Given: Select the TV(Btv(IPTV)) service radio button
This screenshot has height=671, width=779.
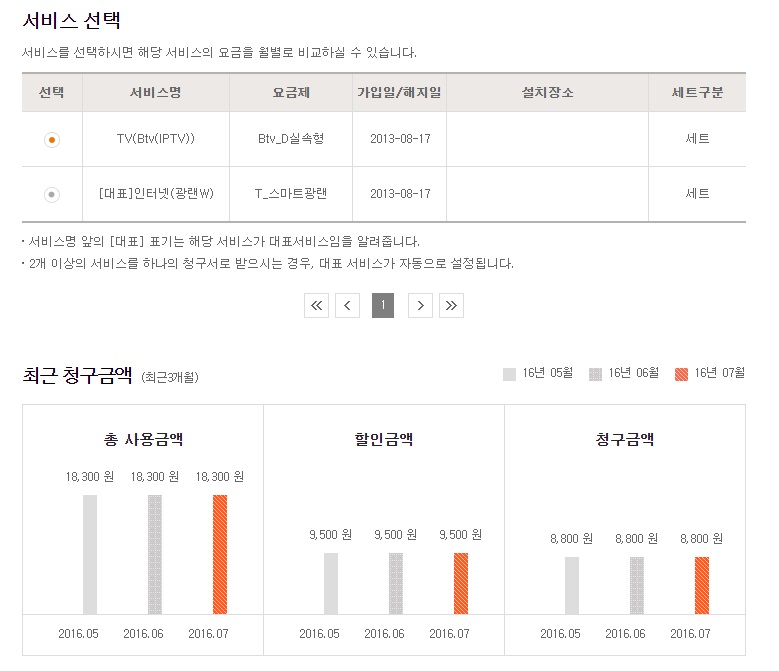Looking at the screenshot, I should (x=52, y=140).
